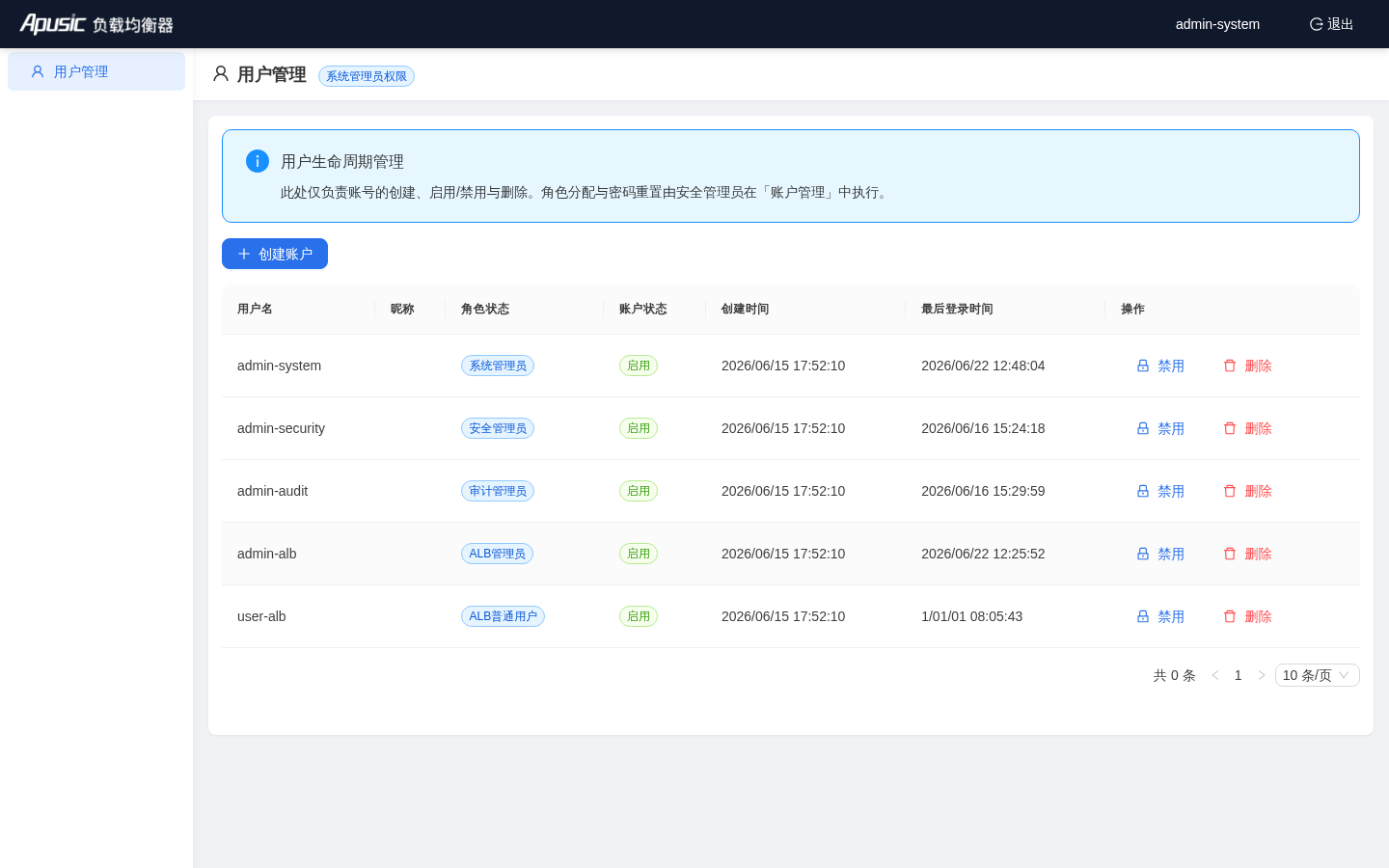Select page 1 in pagination
1389x868 pixels.
[x=1239, y=675]
